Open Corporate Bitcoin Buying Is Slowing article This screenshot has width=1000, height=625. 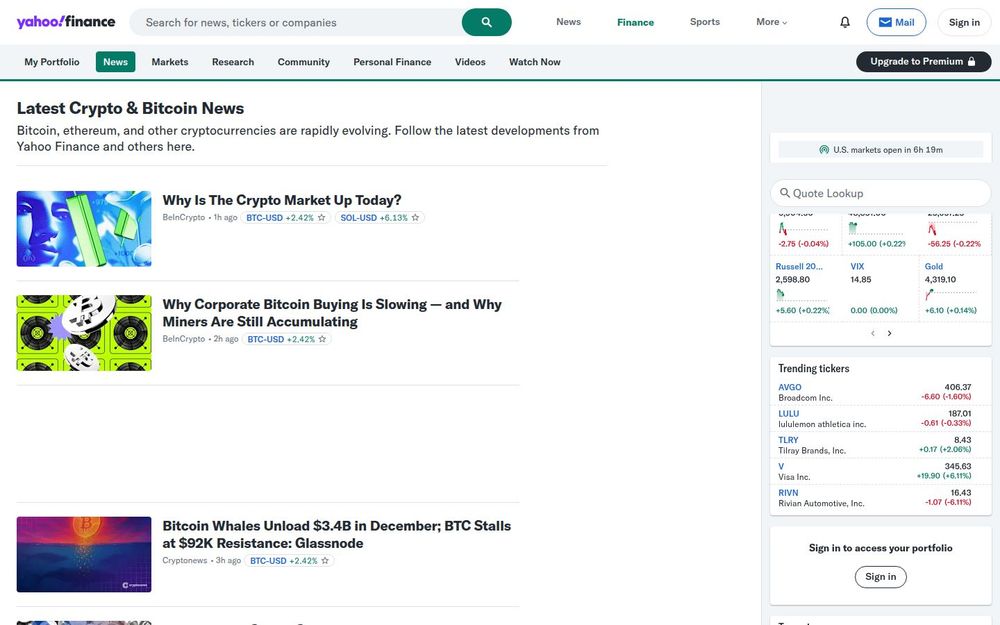coord(332,313)
